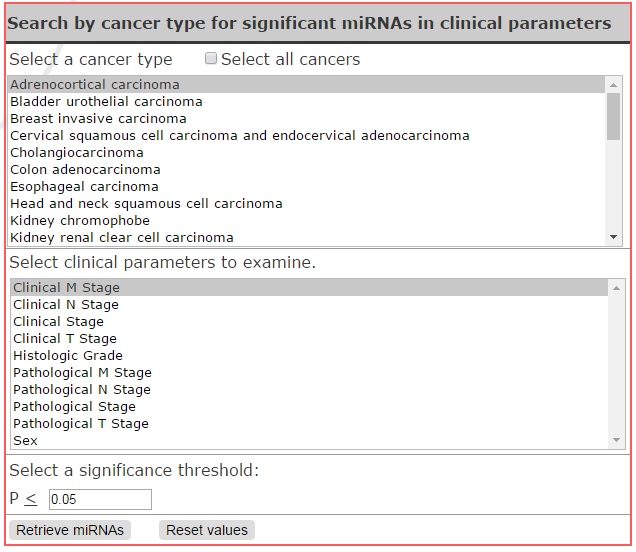Click the cancer list scroll-down arrow

pyautogui.click(x=613, y=237)
